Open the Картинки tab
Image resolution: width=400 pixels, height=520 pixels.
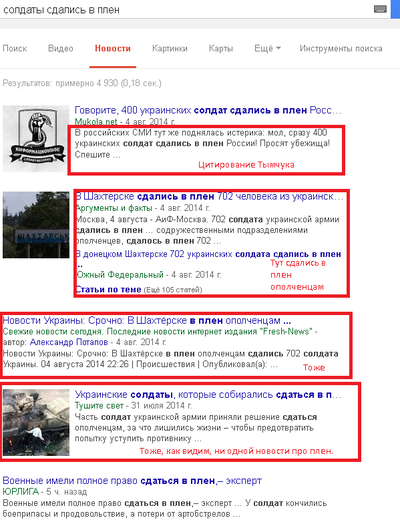coord(170,49)
